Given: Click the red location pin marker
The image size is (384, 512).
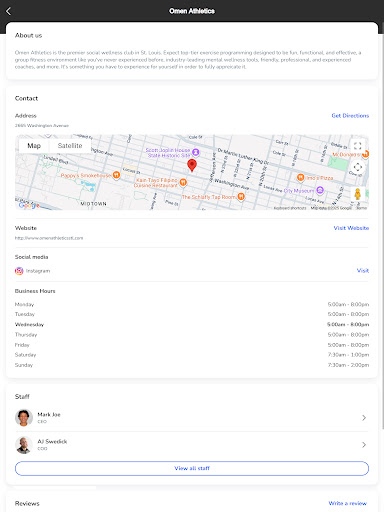Looking at the screenshot, I should click(x=192, y=165).
